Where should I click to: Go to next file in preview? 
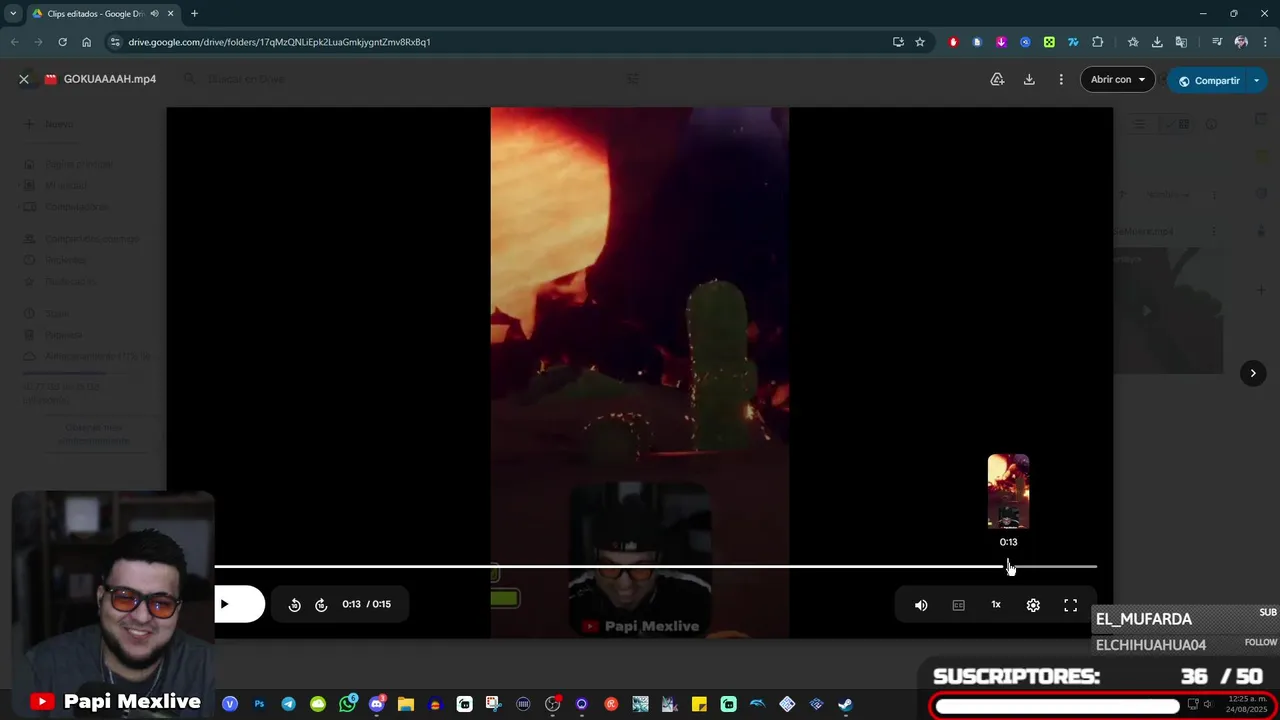click(x=1253, y=373)
